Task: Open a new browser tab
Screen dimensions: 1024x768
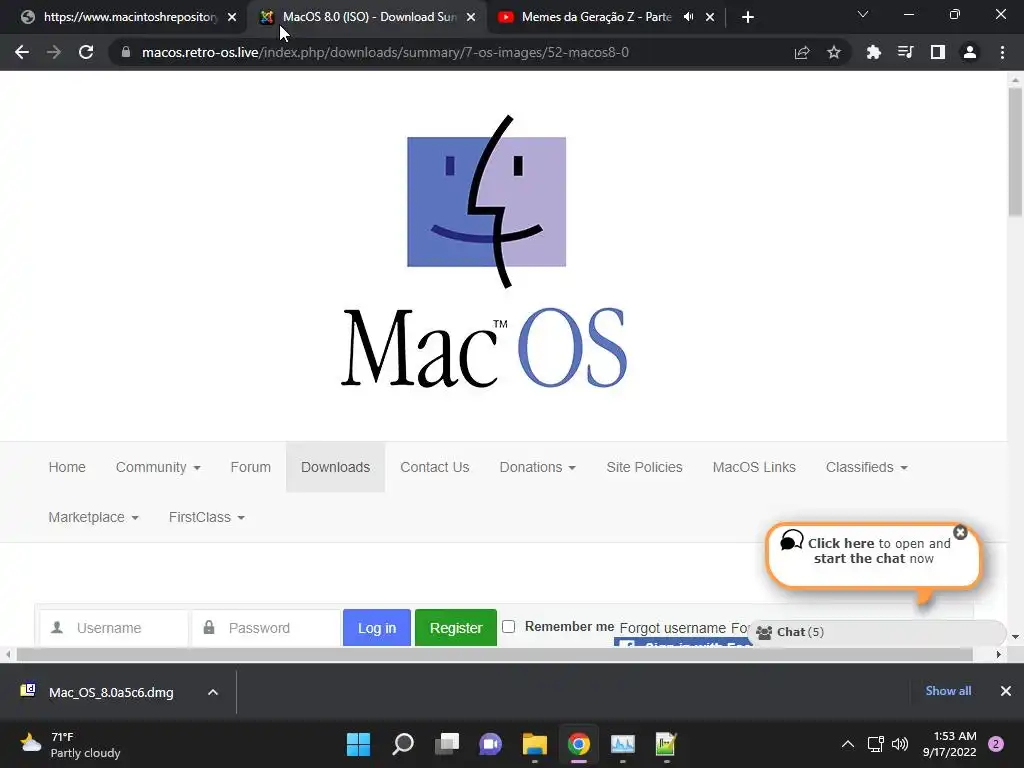Action: (x=748, y=17)
